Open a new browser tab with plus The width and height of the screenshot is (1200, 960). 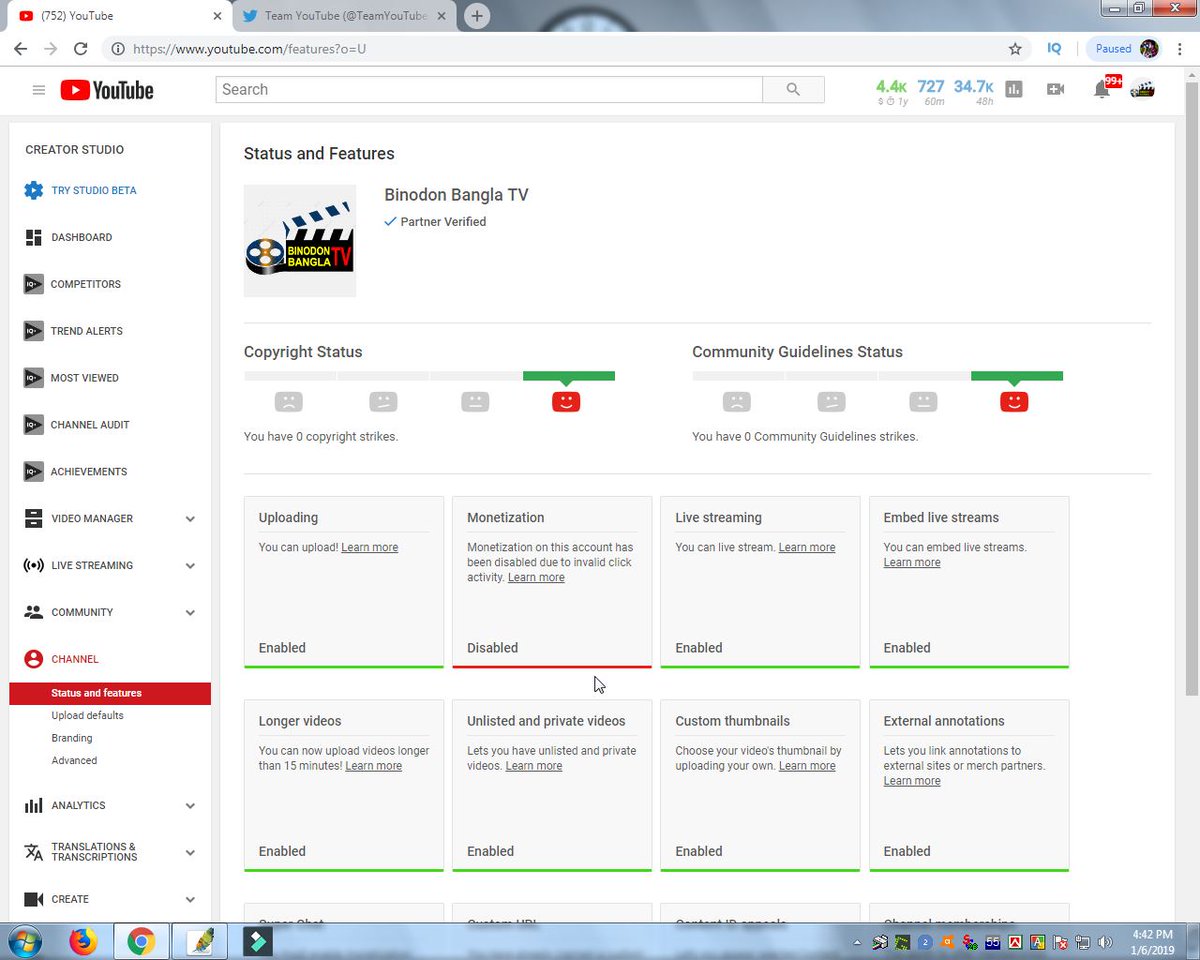[477, 16]
